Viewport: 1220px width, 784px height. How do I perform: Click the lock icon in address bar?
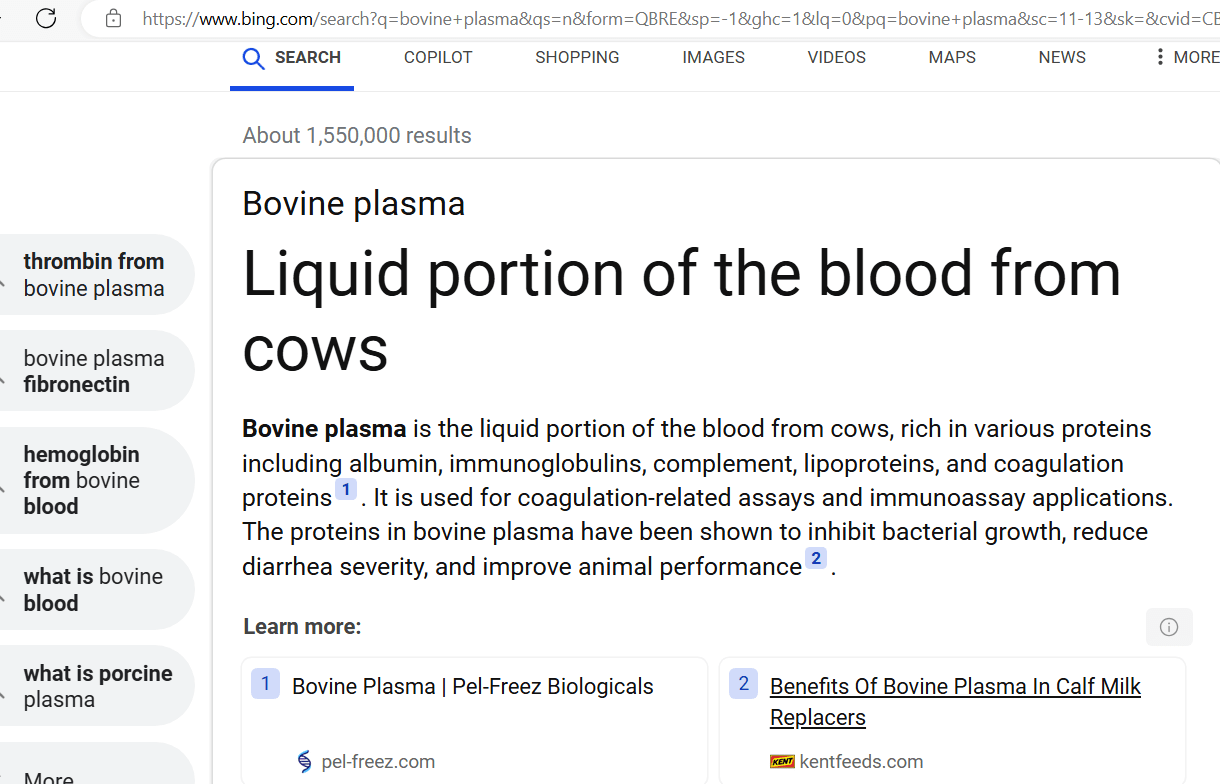[x=113, y=18]
